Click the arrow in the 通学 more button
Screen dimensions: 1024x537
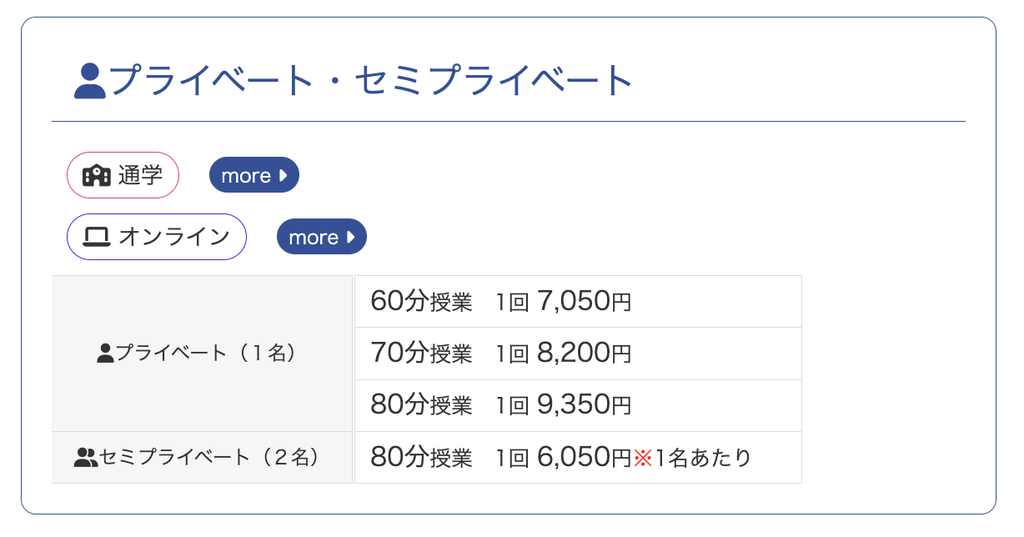tap(283, 175)
